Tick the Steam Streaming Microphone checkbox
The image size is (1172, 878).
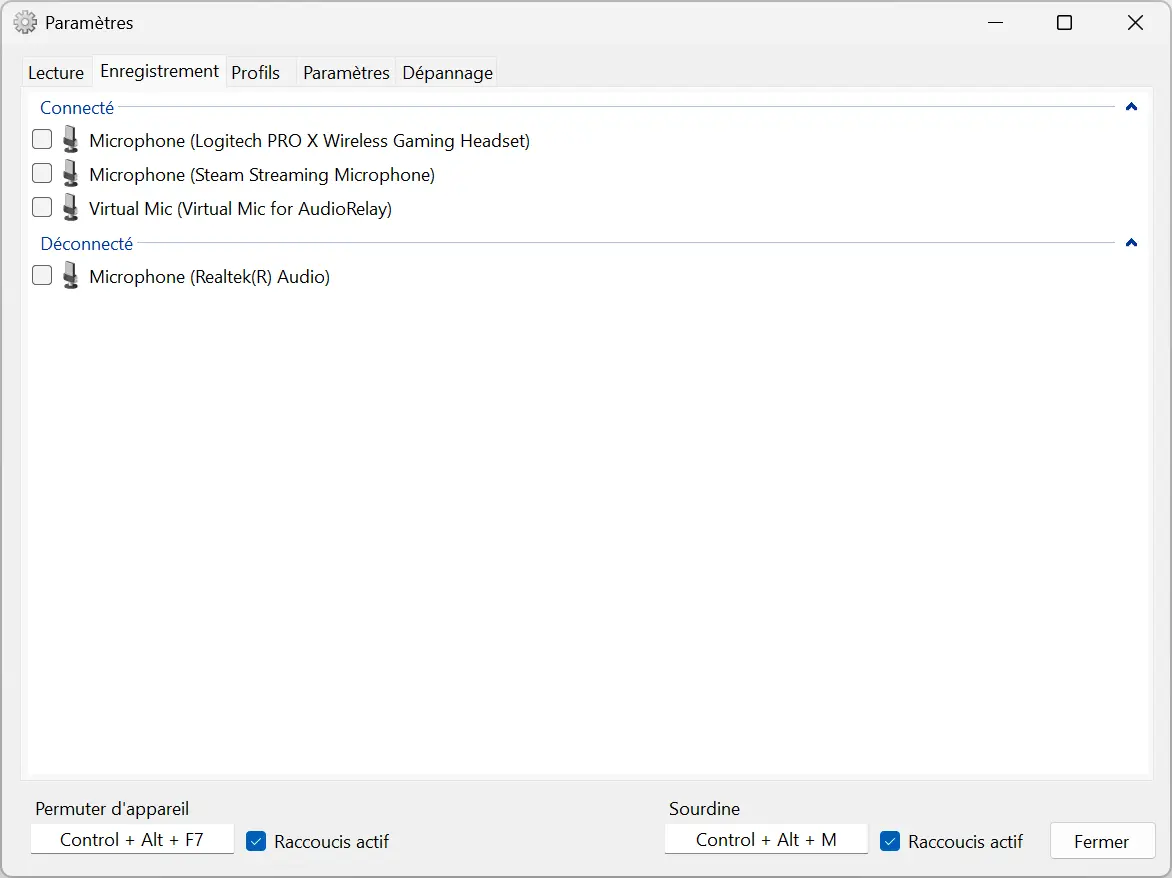[42, 173]
